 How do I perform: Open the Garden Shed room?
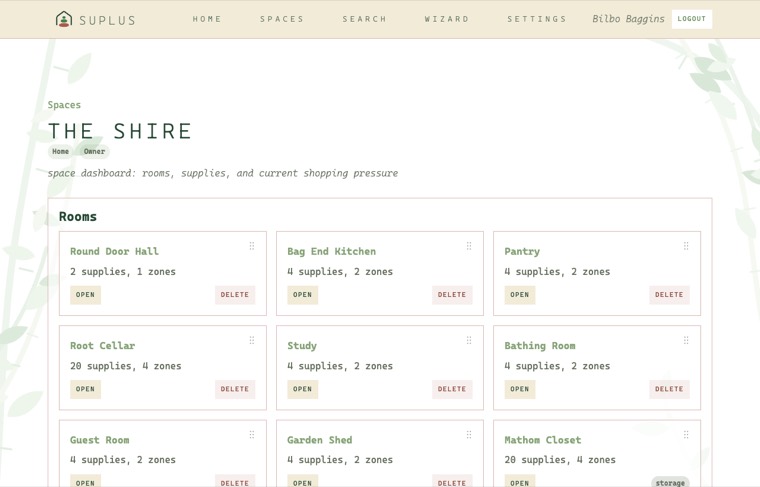(x=302, y=481)
